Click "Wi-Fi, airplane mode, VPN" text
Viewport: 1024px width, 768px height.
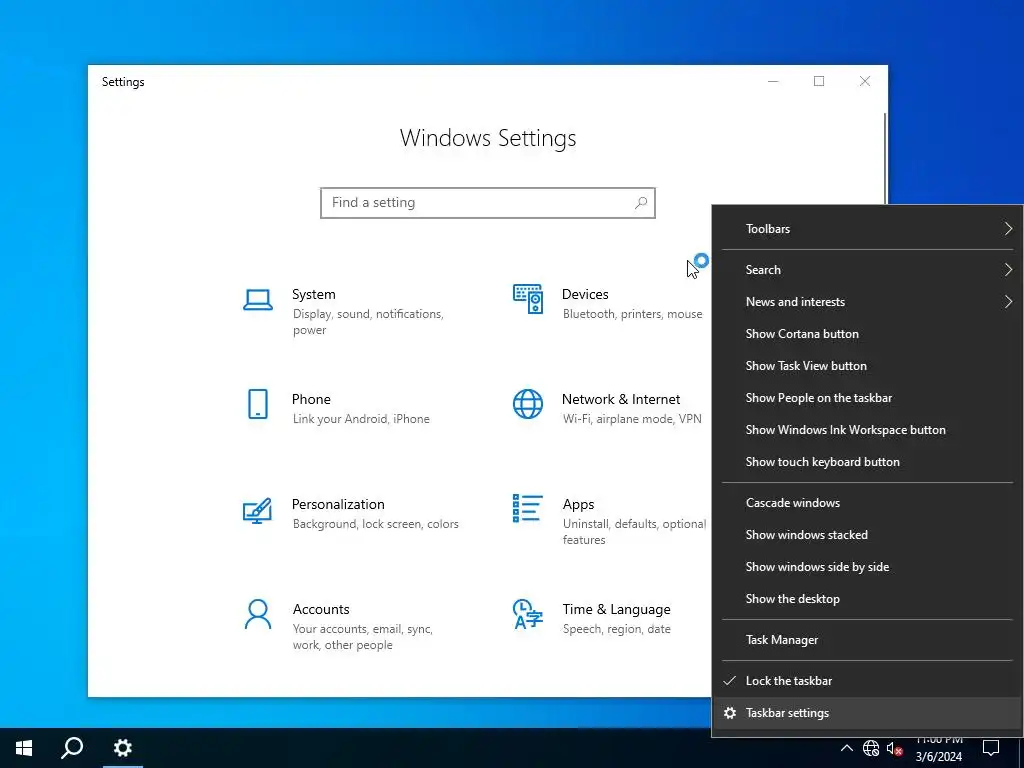[632, 419]
